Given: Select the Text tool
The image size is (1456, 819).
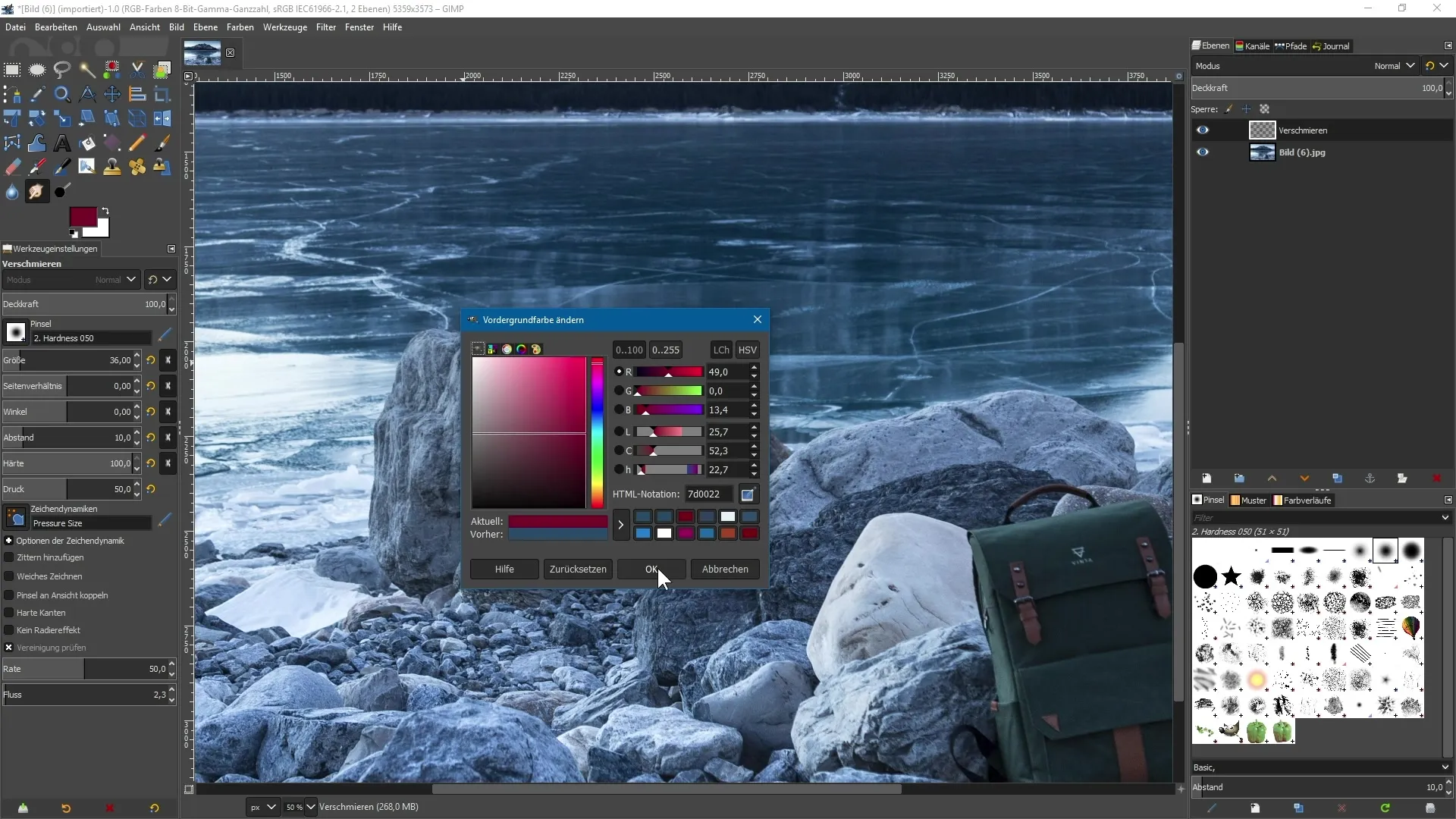Looking at the screenshot, I should pyautogui.click(x=62, y=143).
